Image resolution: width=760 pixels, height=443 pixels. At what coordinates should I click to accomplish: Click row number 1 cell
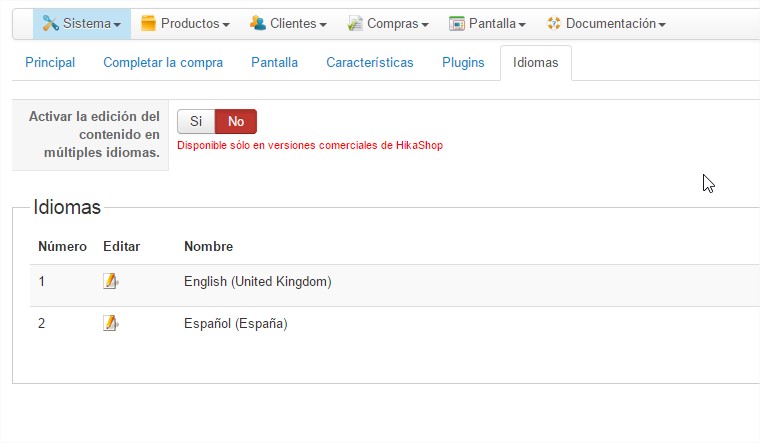(x=42, y=281)
